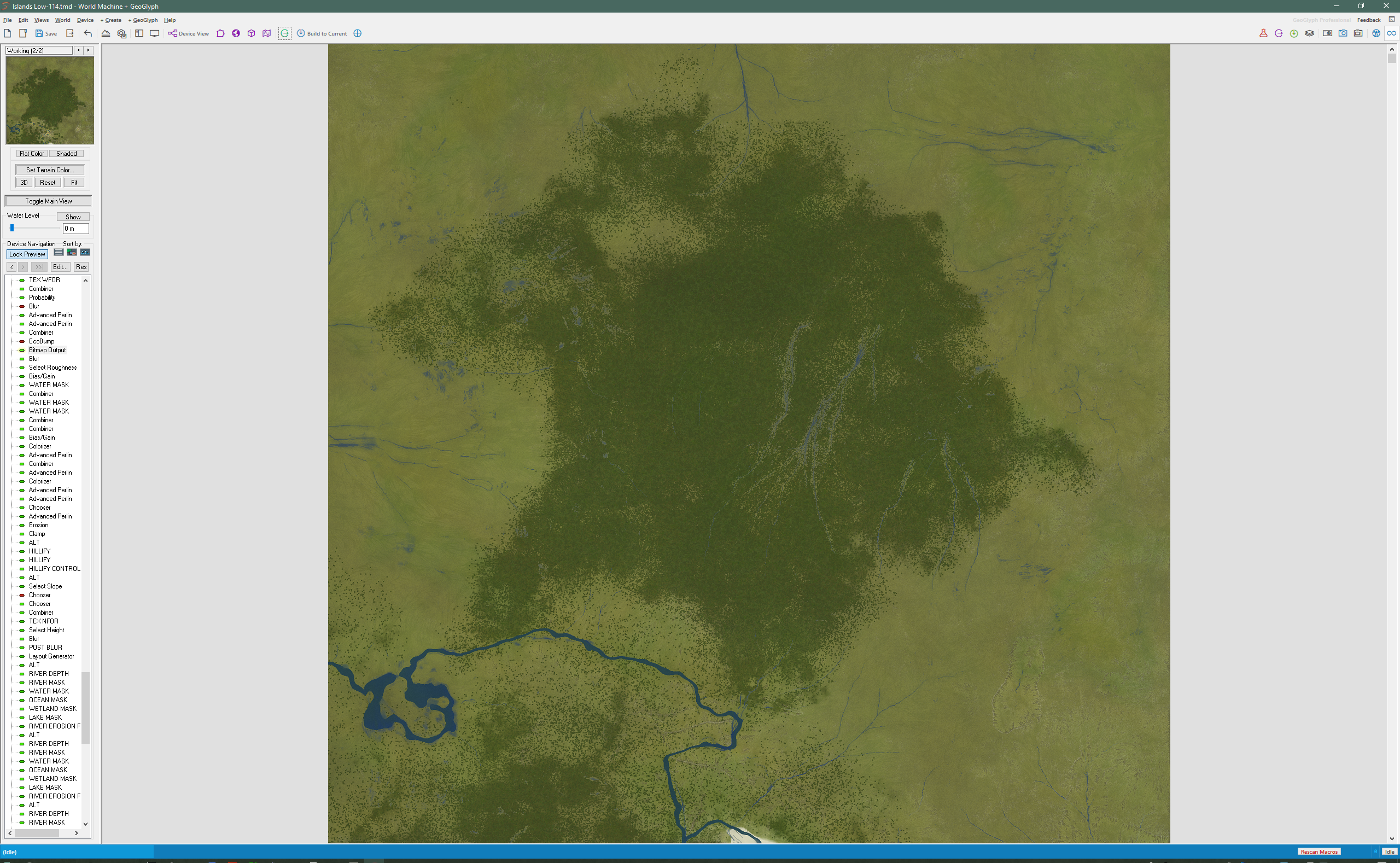Click the blue camera icon
Screen dimensions: 1400x863
[x=1343, y=33]
